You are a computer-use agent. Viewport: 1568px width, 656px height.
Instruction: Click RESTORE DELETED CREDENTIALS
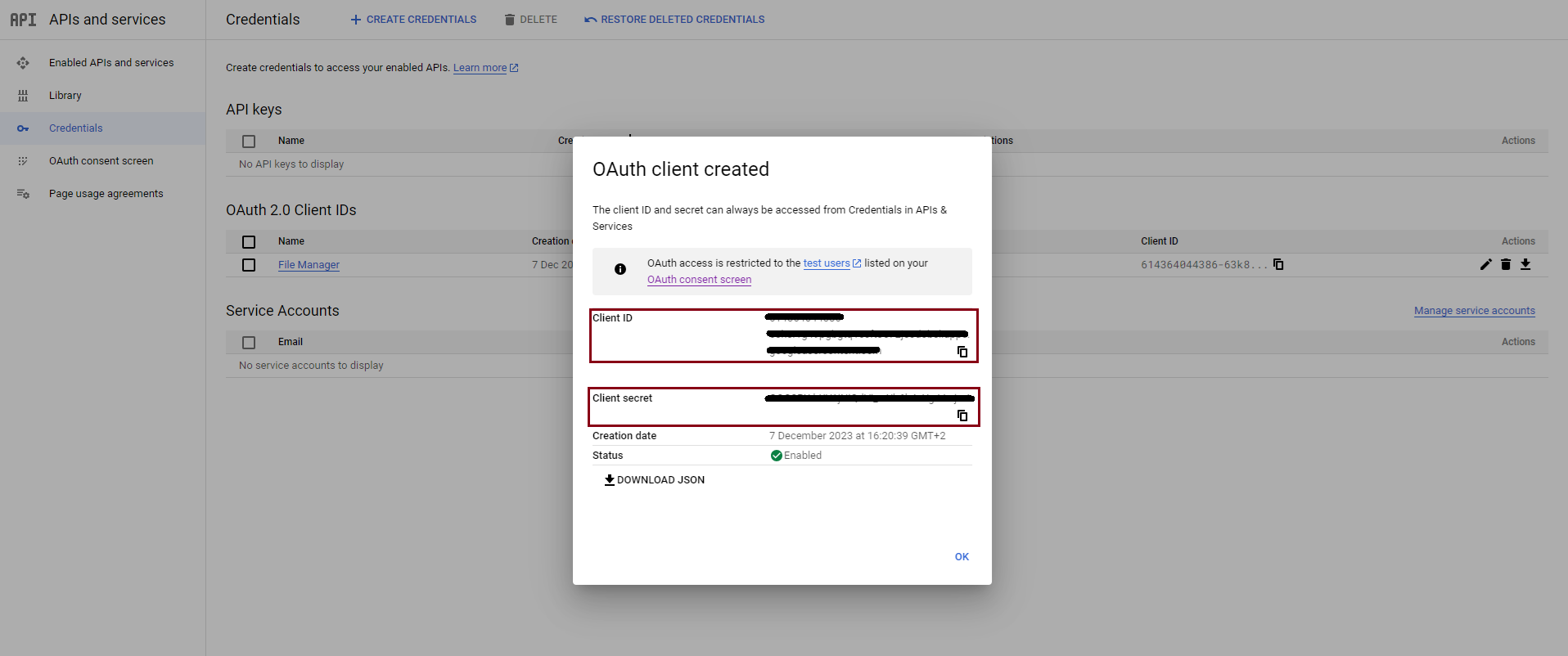[x=674, y=20]
